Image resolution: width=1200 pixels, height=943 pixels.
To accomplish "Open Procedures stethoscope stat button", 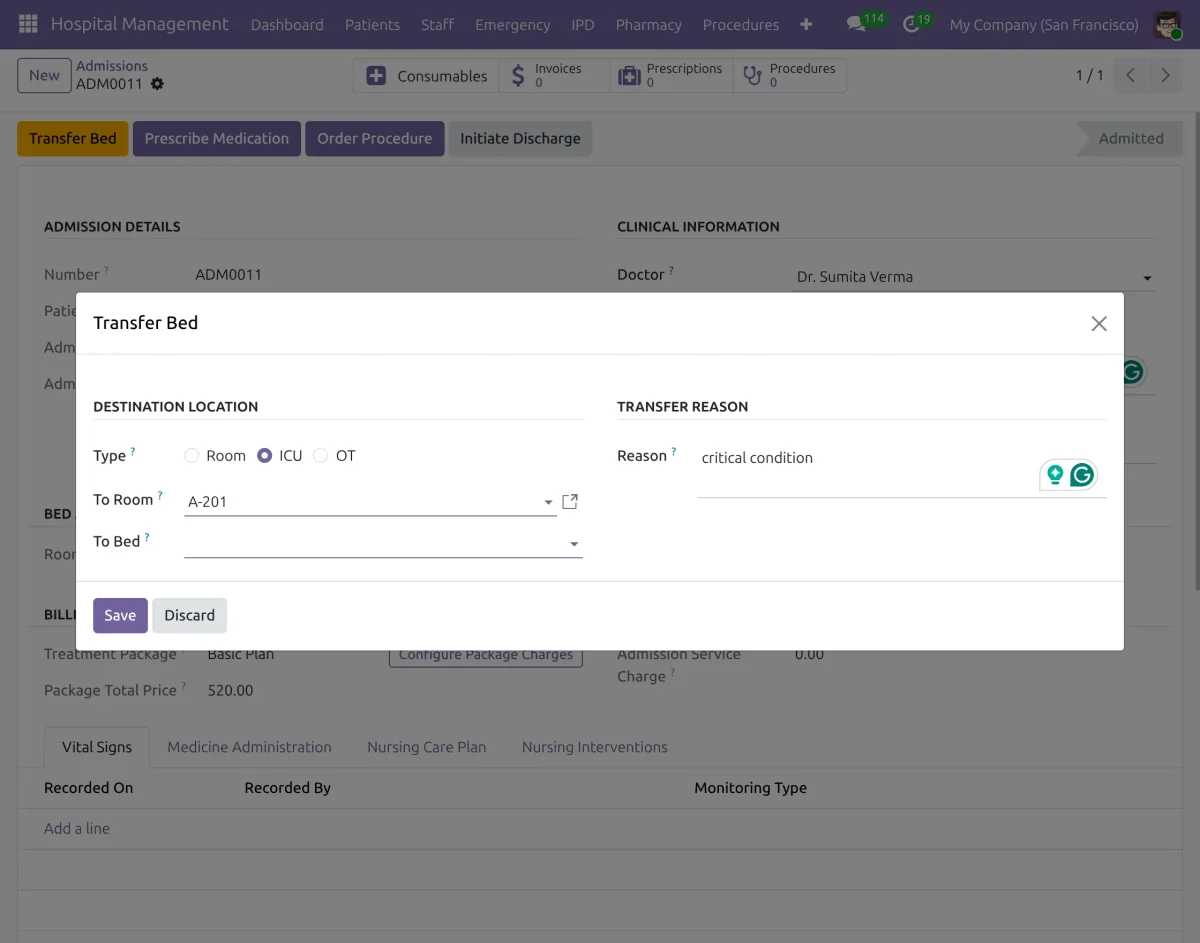I will [x=790, y=76].
